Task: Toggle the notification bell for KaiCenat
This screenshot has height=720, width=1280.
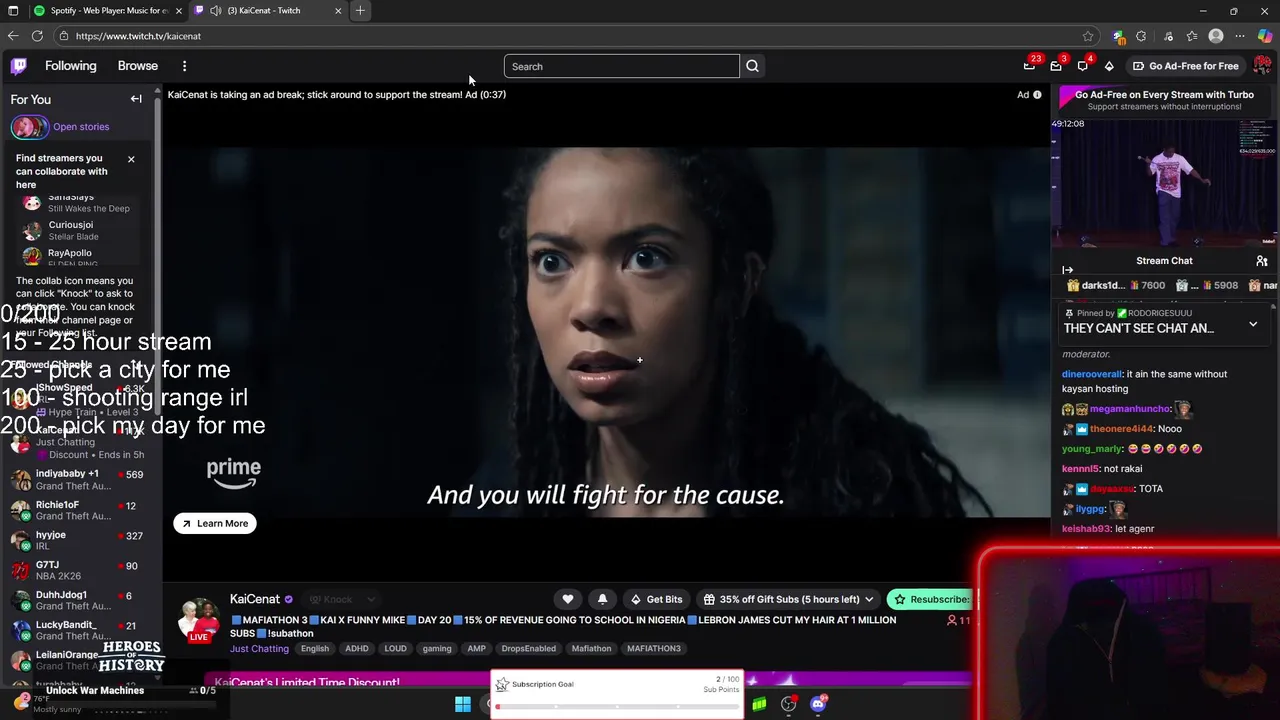Action: (x=602, y=599)
